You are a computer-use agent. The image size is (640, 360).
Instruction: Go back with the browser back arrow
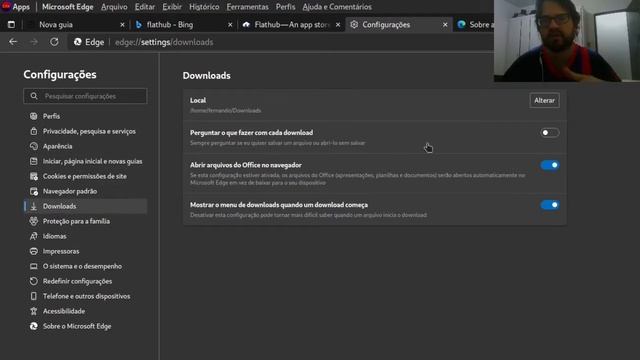tap(13, 42)
